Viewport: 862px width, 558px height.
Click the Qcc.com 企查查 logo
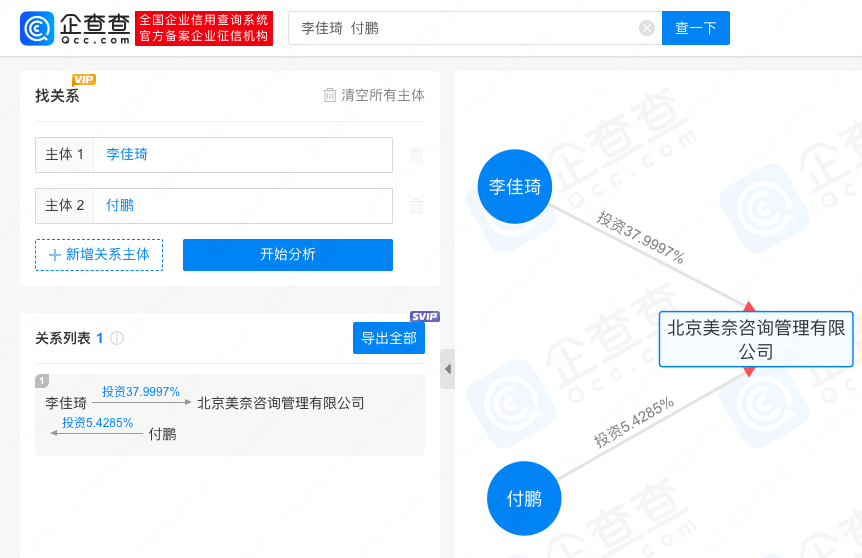tap(75, 29)
